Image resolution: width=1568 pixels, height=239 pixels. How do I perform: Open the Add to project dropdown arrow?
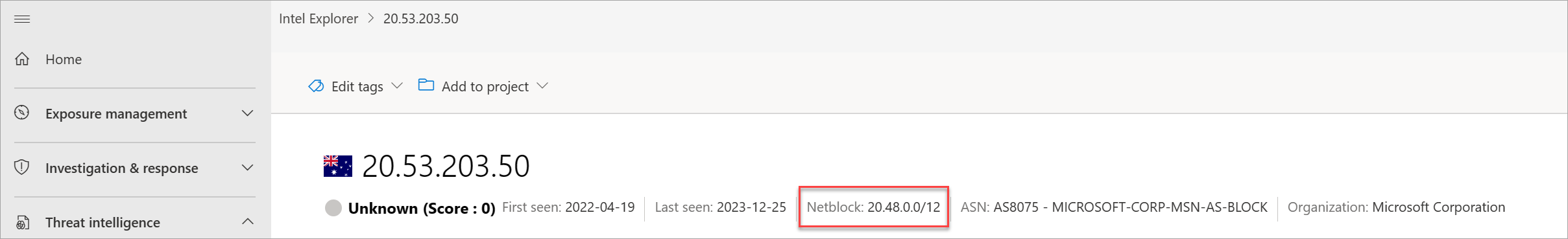tap(543, 85)
